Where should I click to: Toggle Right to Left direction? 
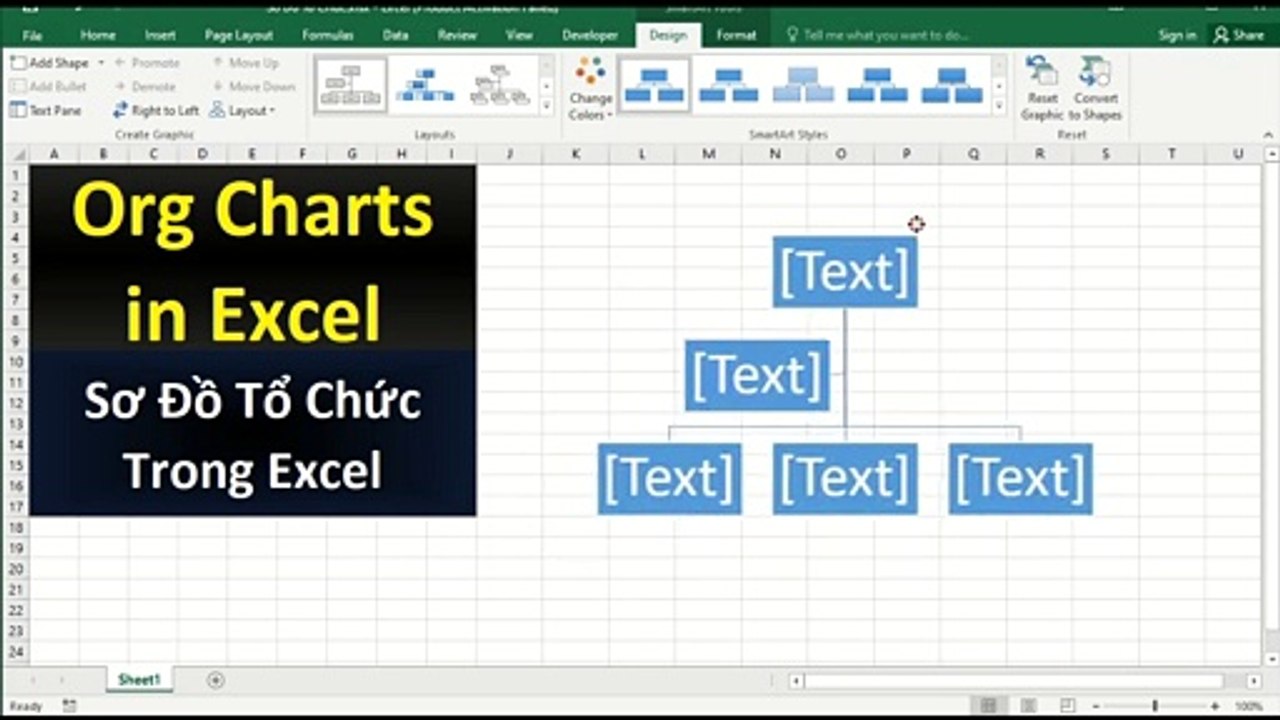point(156,111)
